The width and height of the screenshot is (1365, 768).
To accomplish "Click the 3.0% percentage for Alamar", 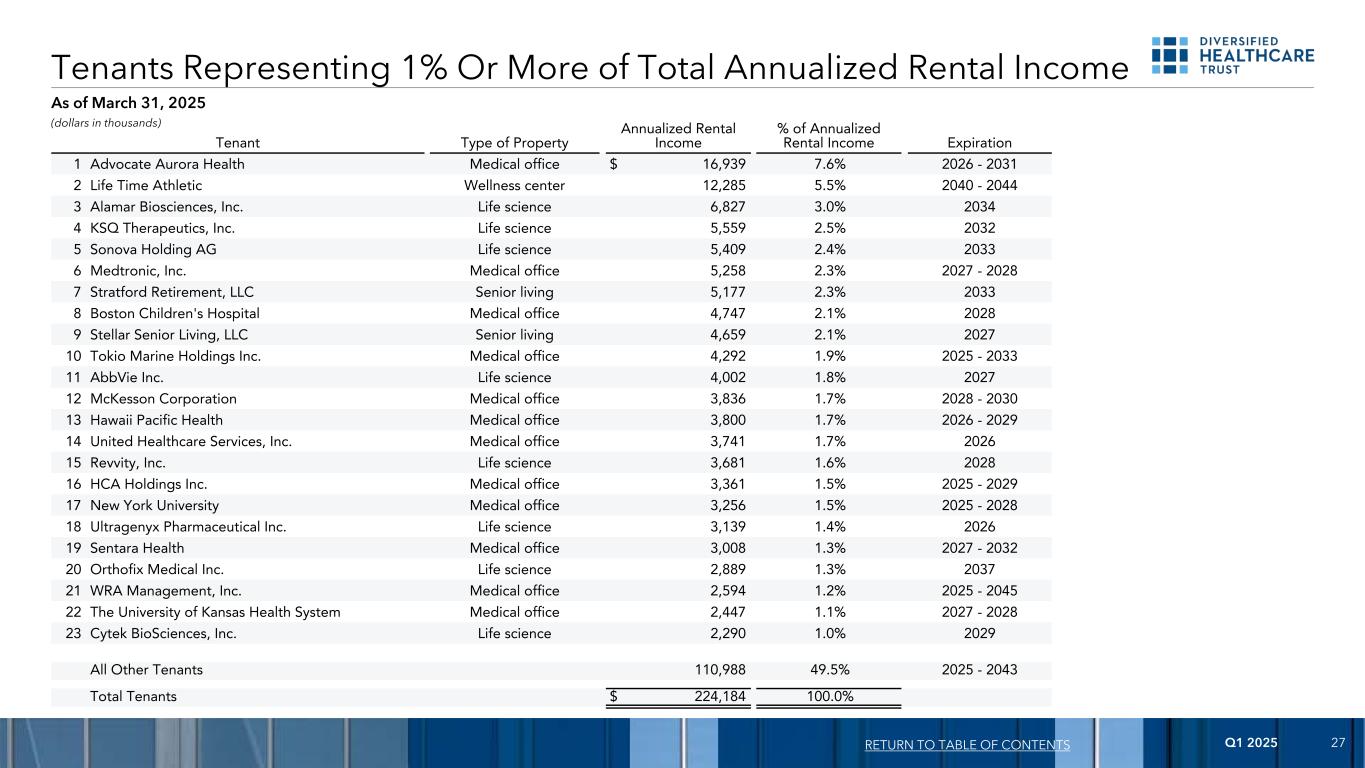I will click(829, 207).
